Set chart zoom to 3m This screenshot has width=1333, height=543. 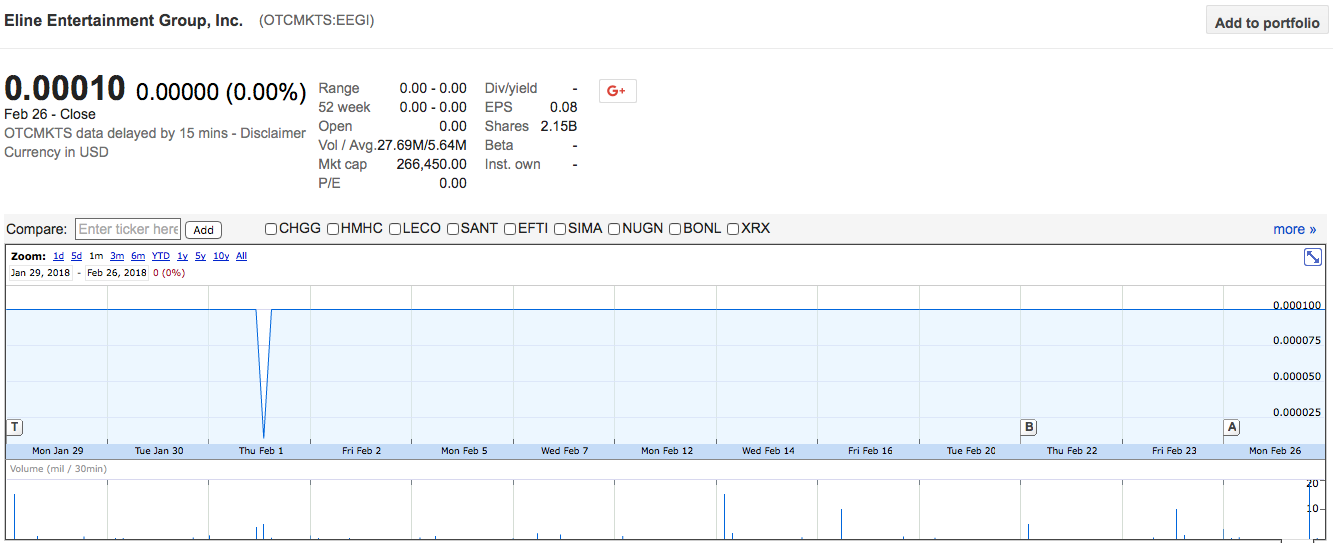(x=117, y=256)
